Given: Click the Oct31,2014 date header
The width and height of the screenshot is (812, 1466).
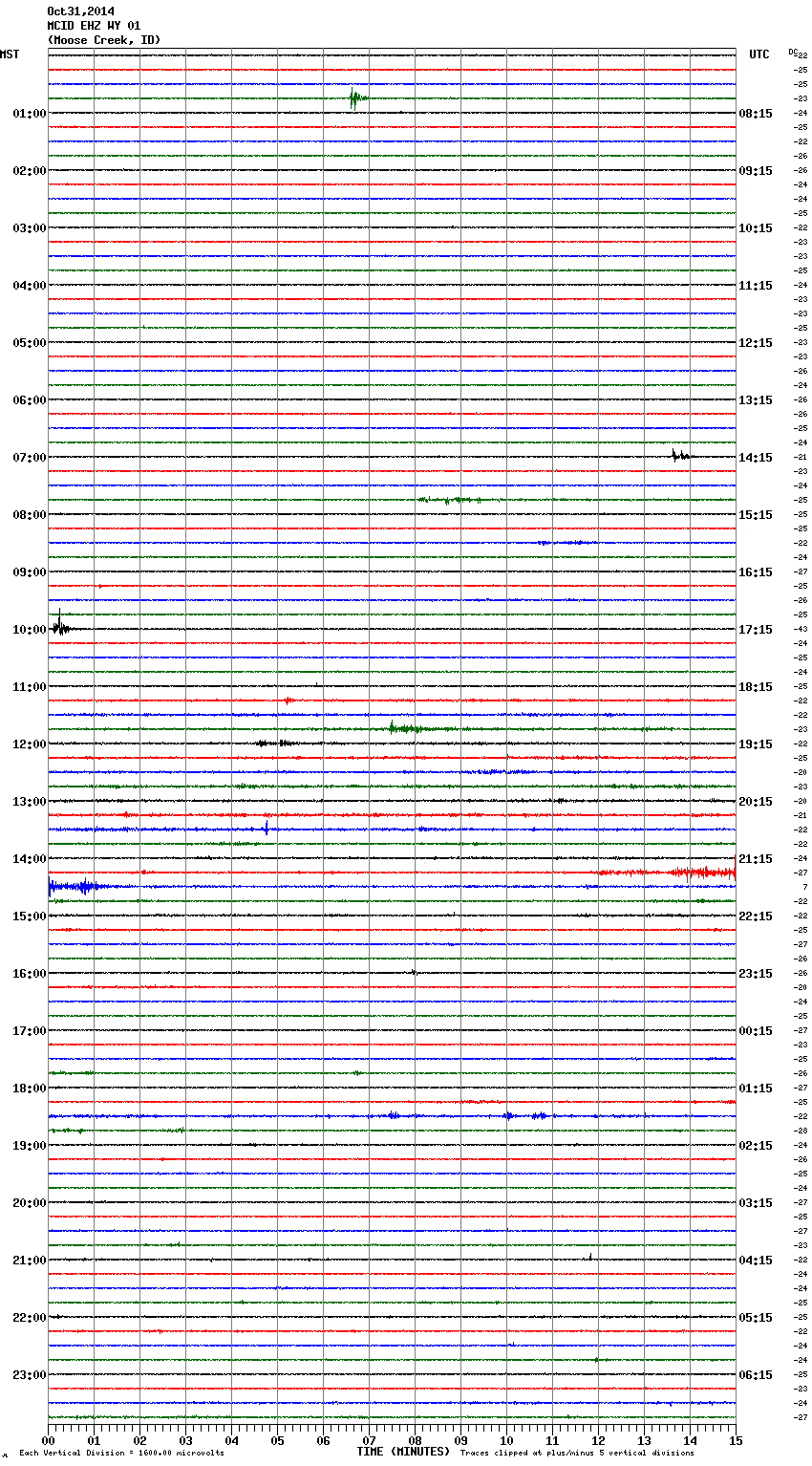Looking at the screenshot, I should (x=80, y=11).
